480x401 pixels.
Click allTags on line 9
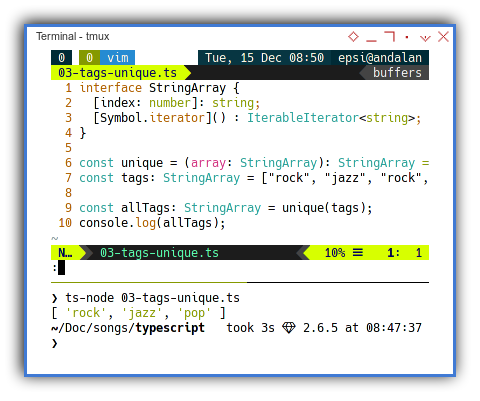tap(145, 208)
